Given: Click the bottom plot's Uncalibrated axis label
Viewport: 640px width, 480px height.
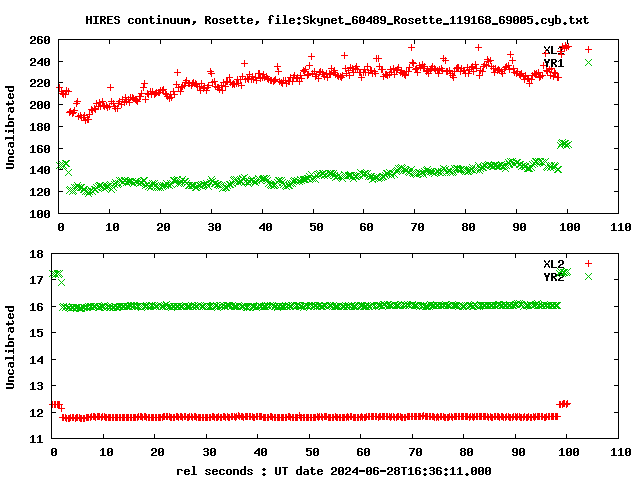Looking at the screenshot, I should [10, 347].
